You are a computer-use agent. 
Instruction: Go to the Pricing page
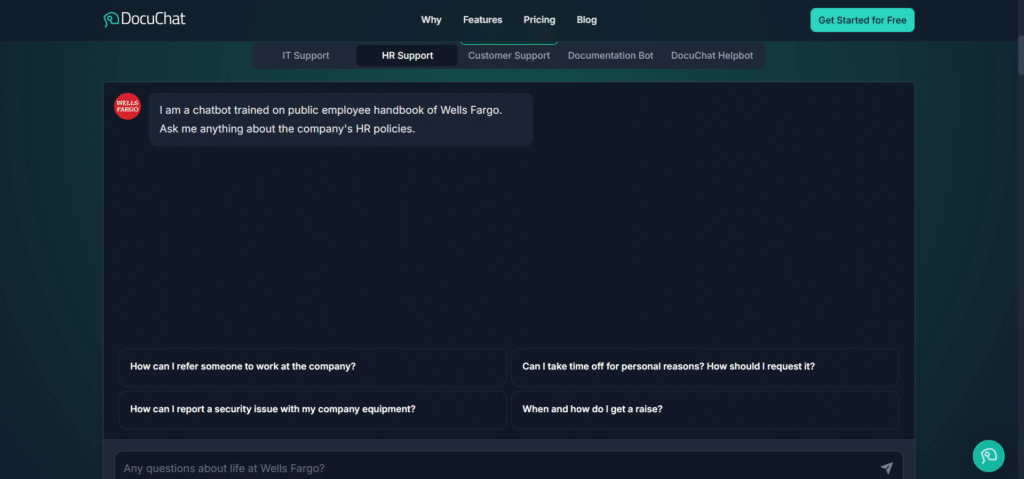click(539, 20)
